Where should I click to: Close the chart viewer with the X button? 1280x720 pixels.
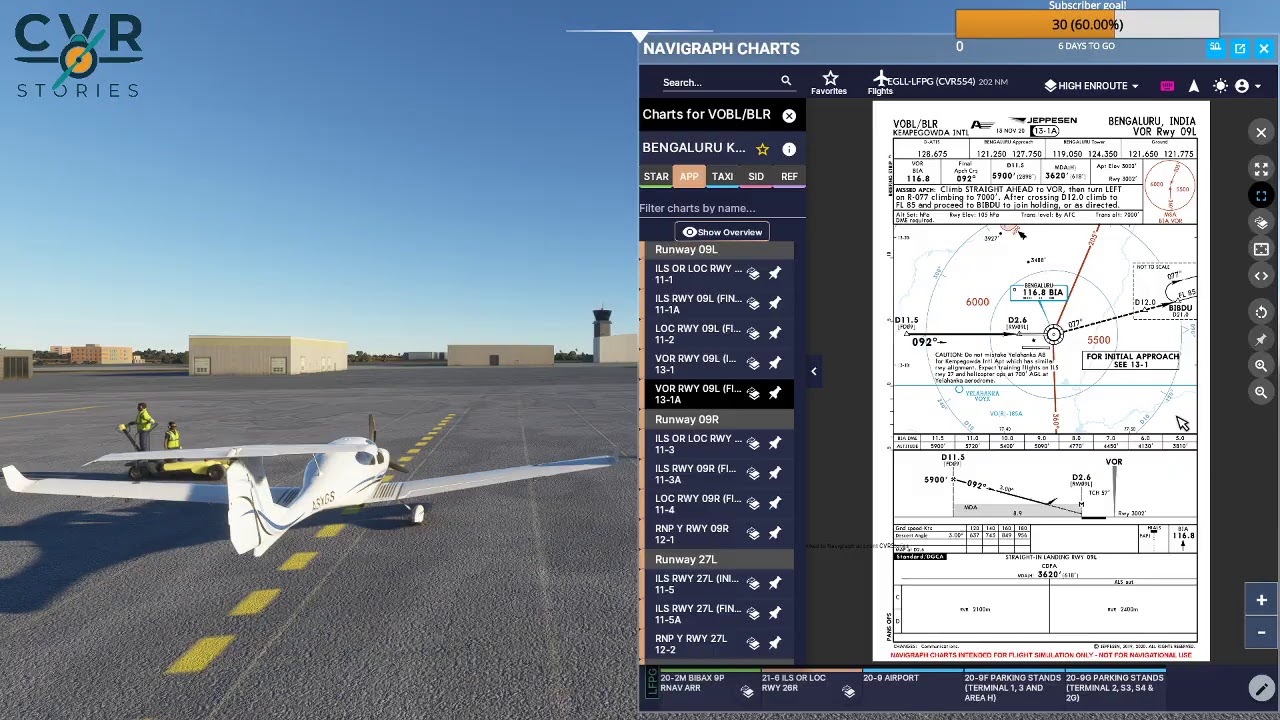pyautogui.click(x=1261, y=133)
